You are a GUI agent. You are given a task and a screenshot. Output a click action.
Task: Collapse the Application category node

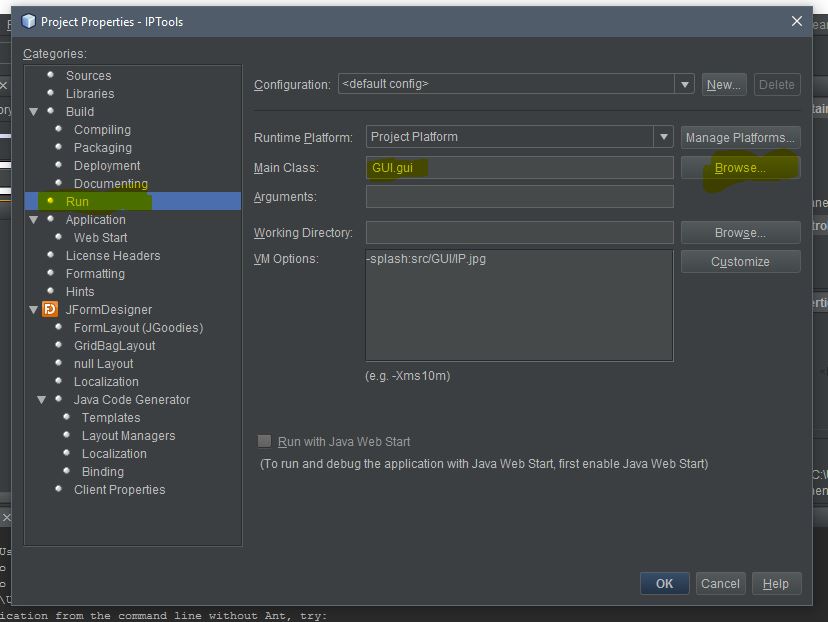coord(33,219)
